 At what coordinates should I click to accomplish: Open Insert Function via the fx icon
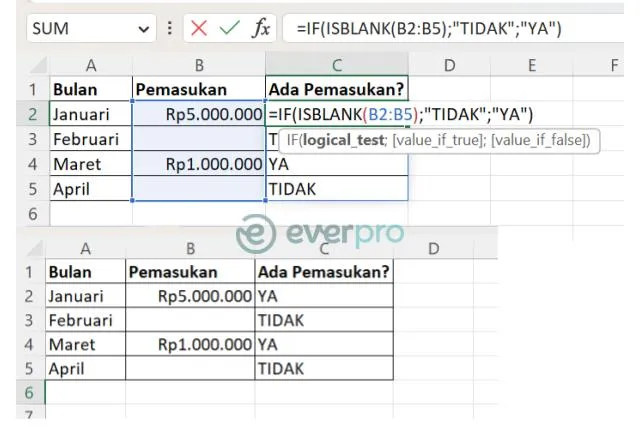(261, 29)
